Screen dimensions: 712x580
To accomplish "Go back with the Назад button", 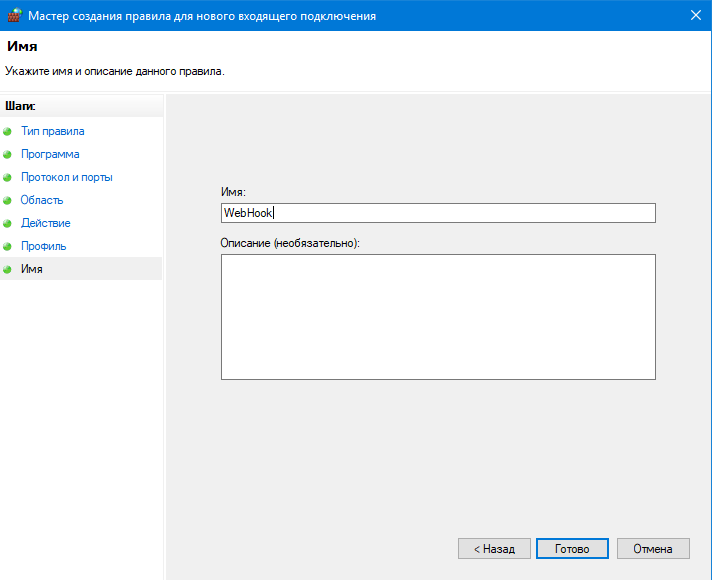I will tap(494, 549).
